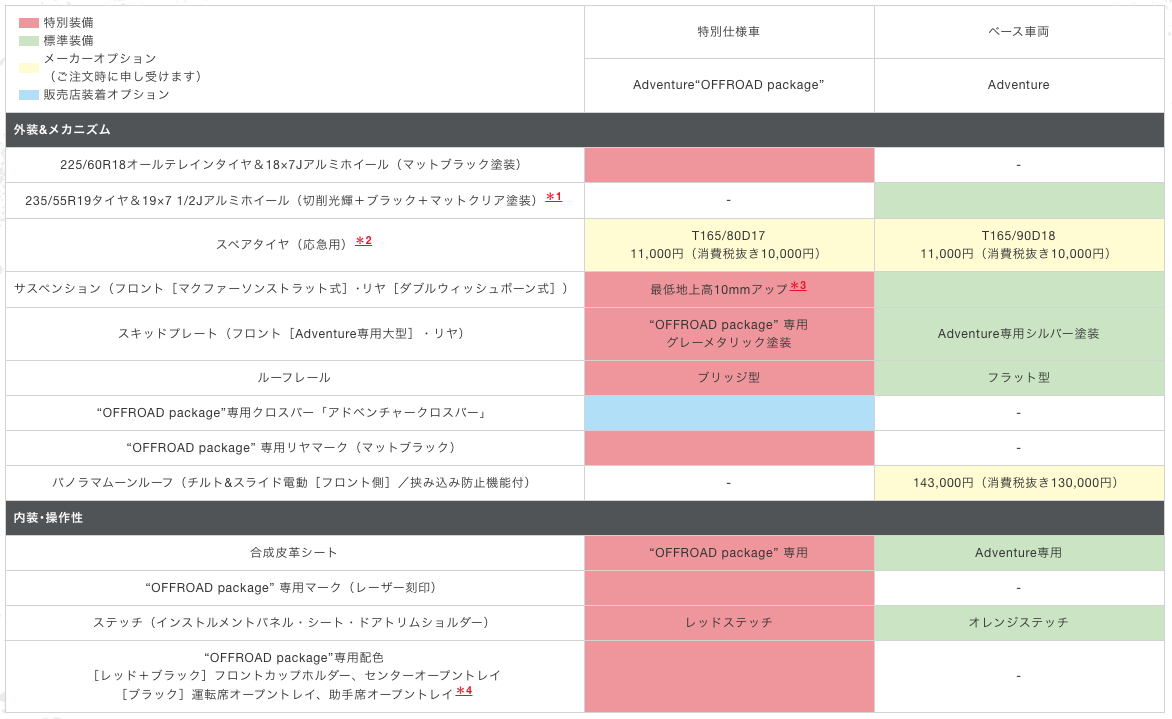Click the green 標準装備 legend swatch

(x=29, y=41)
